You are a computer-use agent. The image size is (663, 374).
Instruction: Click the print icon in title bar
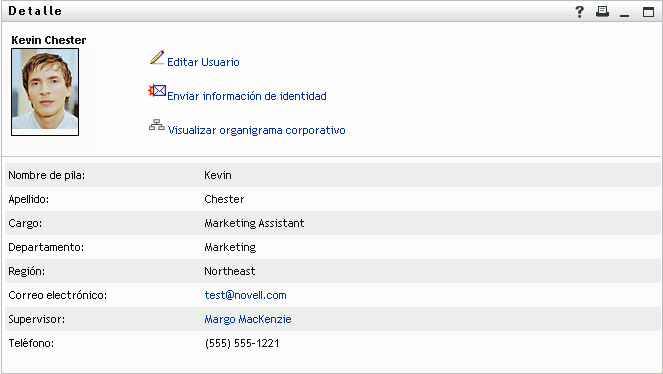(x=602, y=11)
